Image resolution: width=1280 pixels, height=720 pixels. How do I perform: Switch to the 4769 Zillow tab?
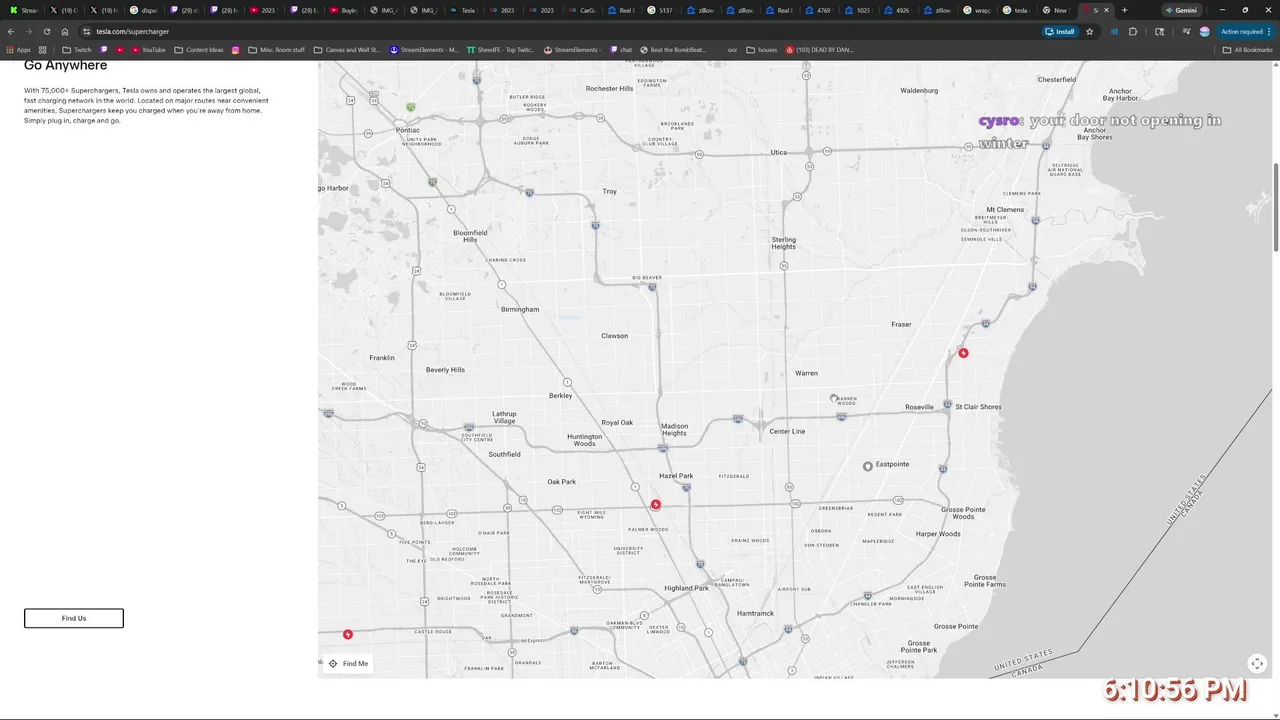point(819,10)
